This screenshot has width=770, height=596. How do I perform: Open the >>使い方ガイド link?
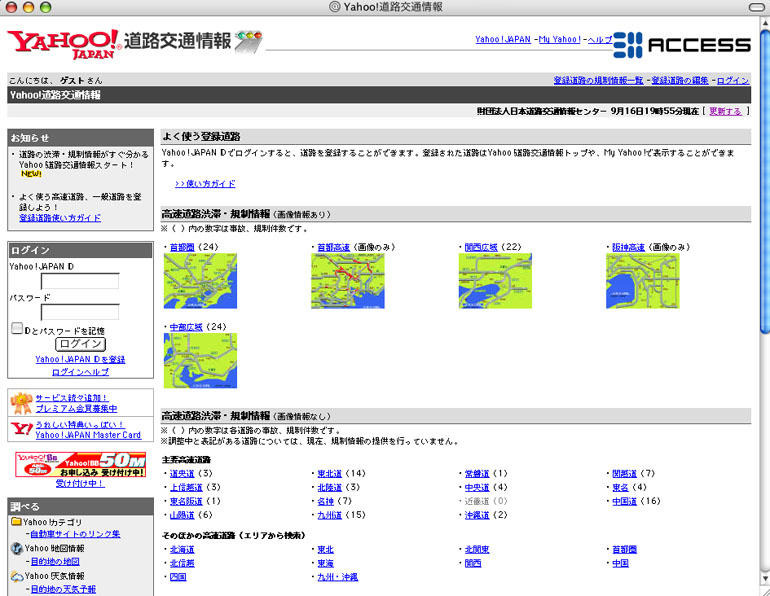coord(205,184)
